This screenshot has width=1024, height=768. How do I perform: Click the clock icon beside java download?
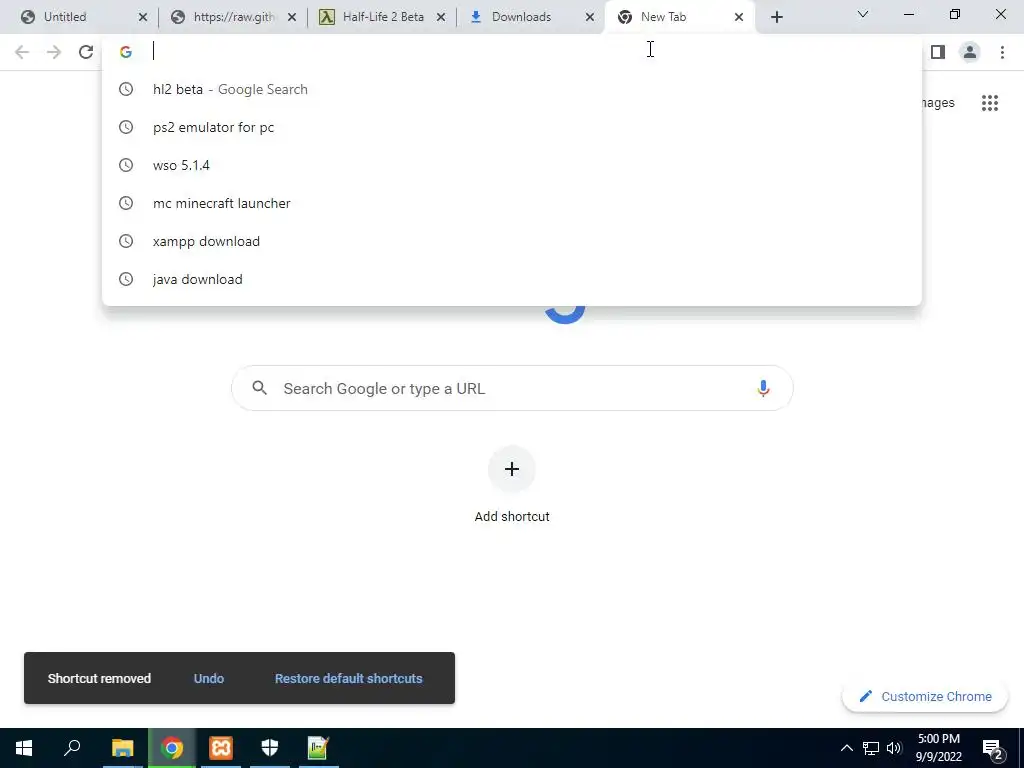(x=126, y=279)
